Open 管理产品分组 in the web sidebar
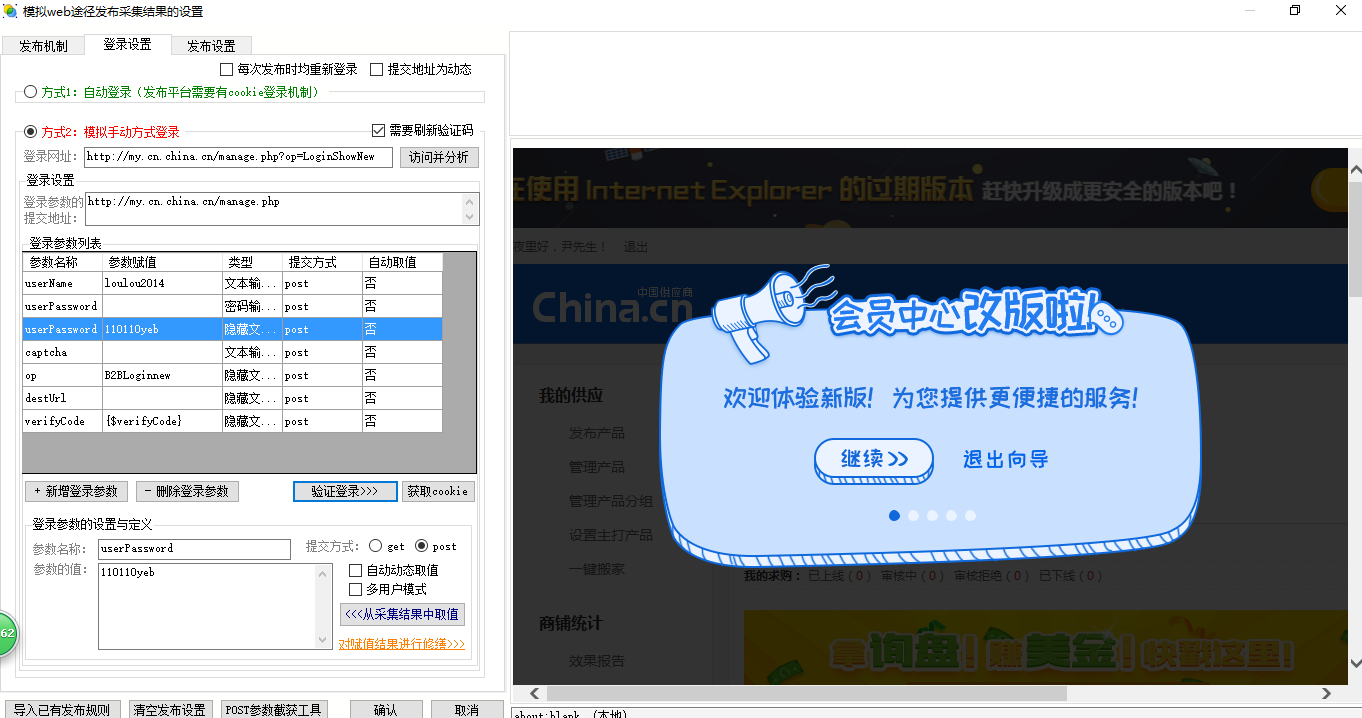The image size is (1362, 718). pyautogui.click(x=611, y=501)
